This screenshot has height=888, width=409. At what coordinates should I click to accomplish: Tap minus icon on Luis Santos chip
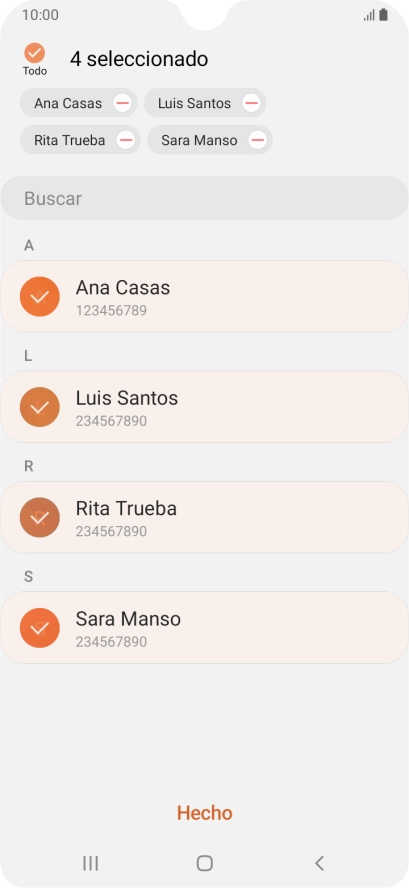[251, 103]
